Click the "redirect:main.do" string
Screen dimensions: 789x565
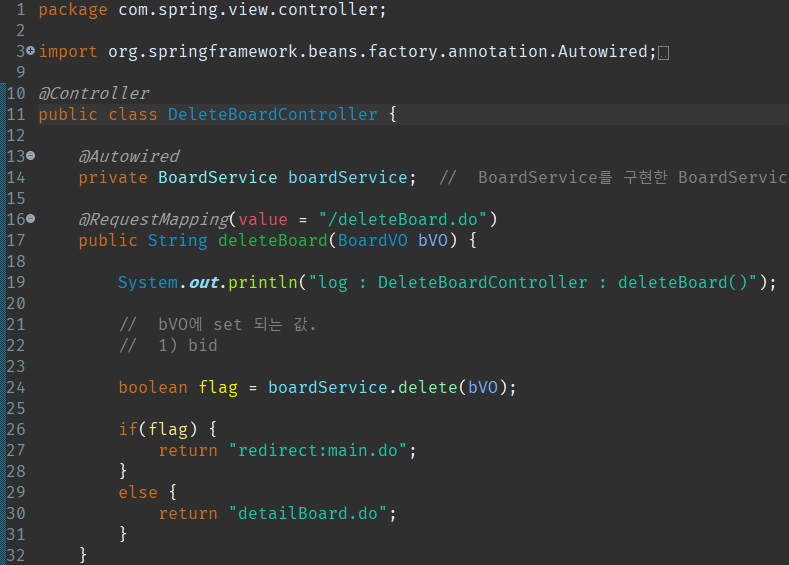318,450
